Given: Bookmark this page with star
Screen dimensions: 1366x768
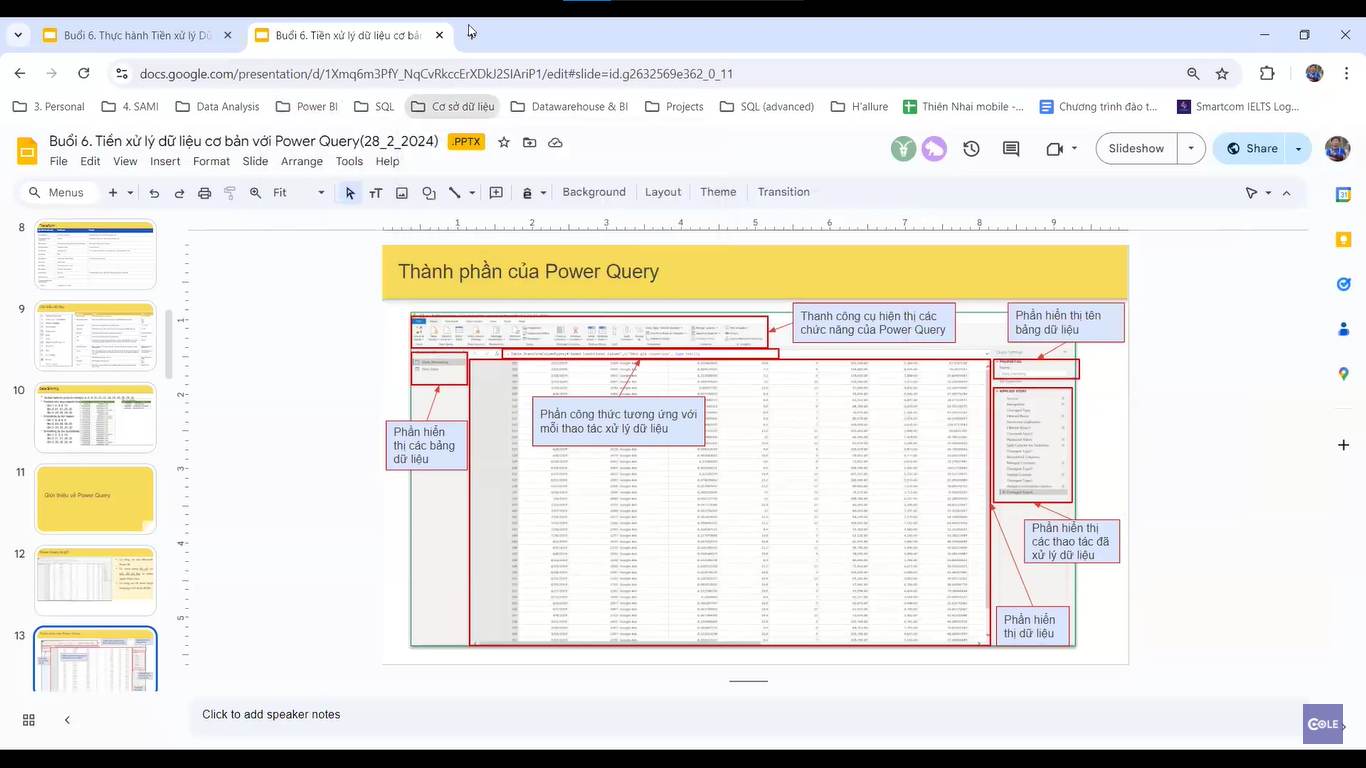Looking at the screenshot, I should click(1222, 73).
